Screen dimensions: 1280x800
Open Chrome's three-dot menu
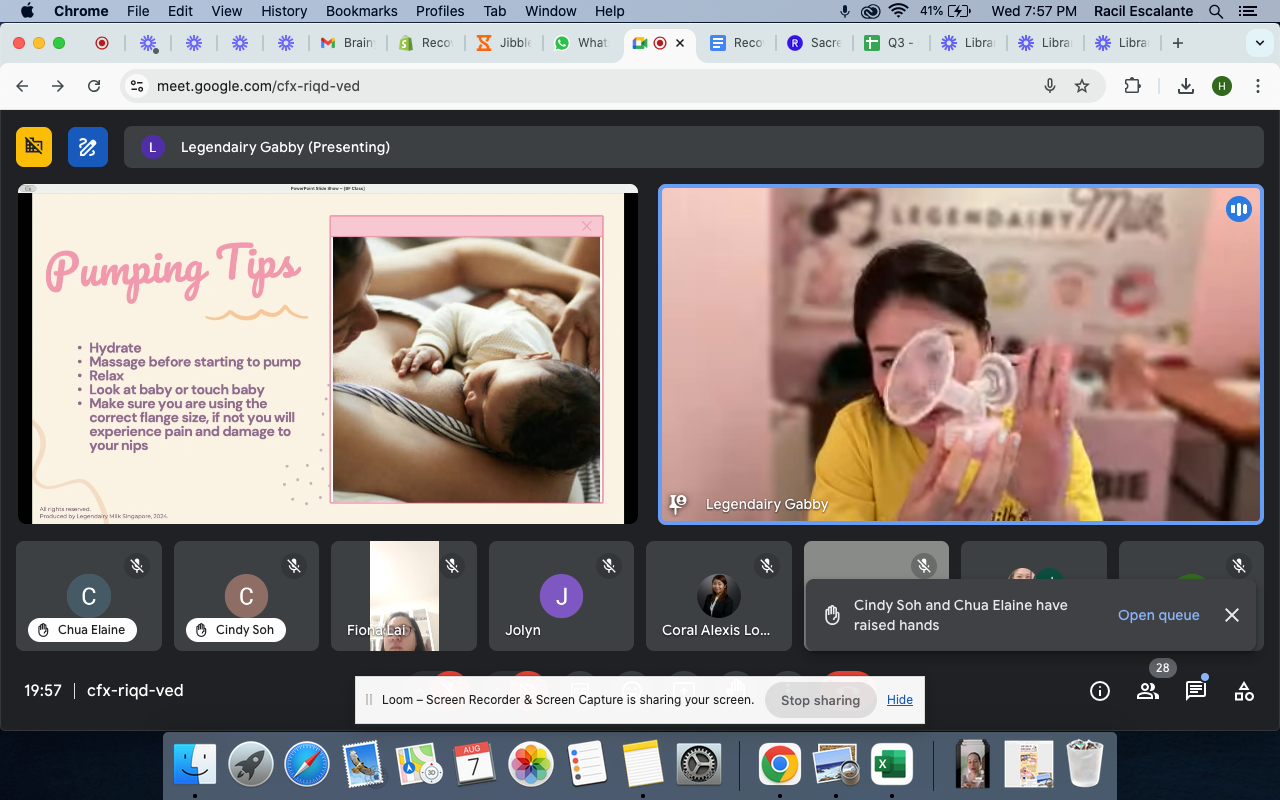pyautogui.click(x=1258, y=86)
